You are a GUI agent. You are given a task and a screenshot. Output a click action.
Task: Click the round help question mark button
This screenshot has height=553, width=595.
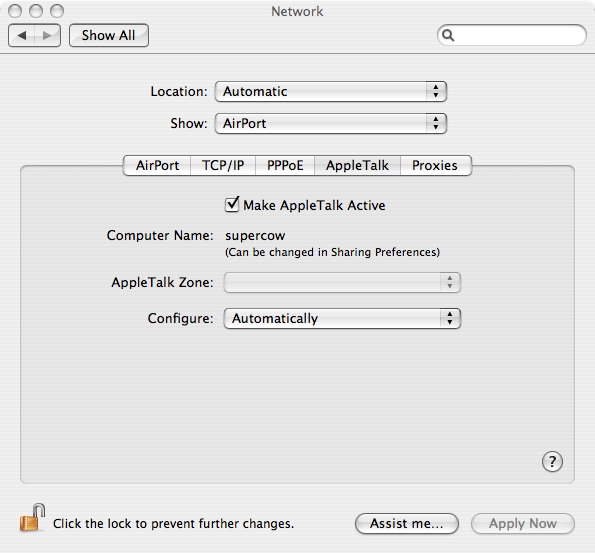coord(552,462)
